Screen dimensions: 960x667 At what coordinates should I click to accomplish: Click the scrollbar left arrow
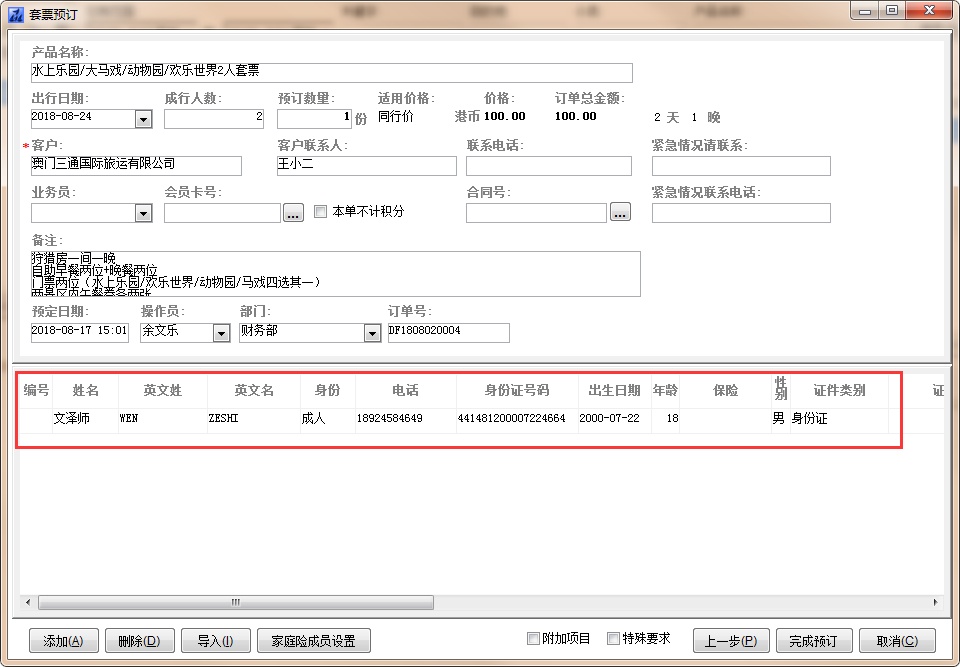pyautogui.click(x=28, y=603)
